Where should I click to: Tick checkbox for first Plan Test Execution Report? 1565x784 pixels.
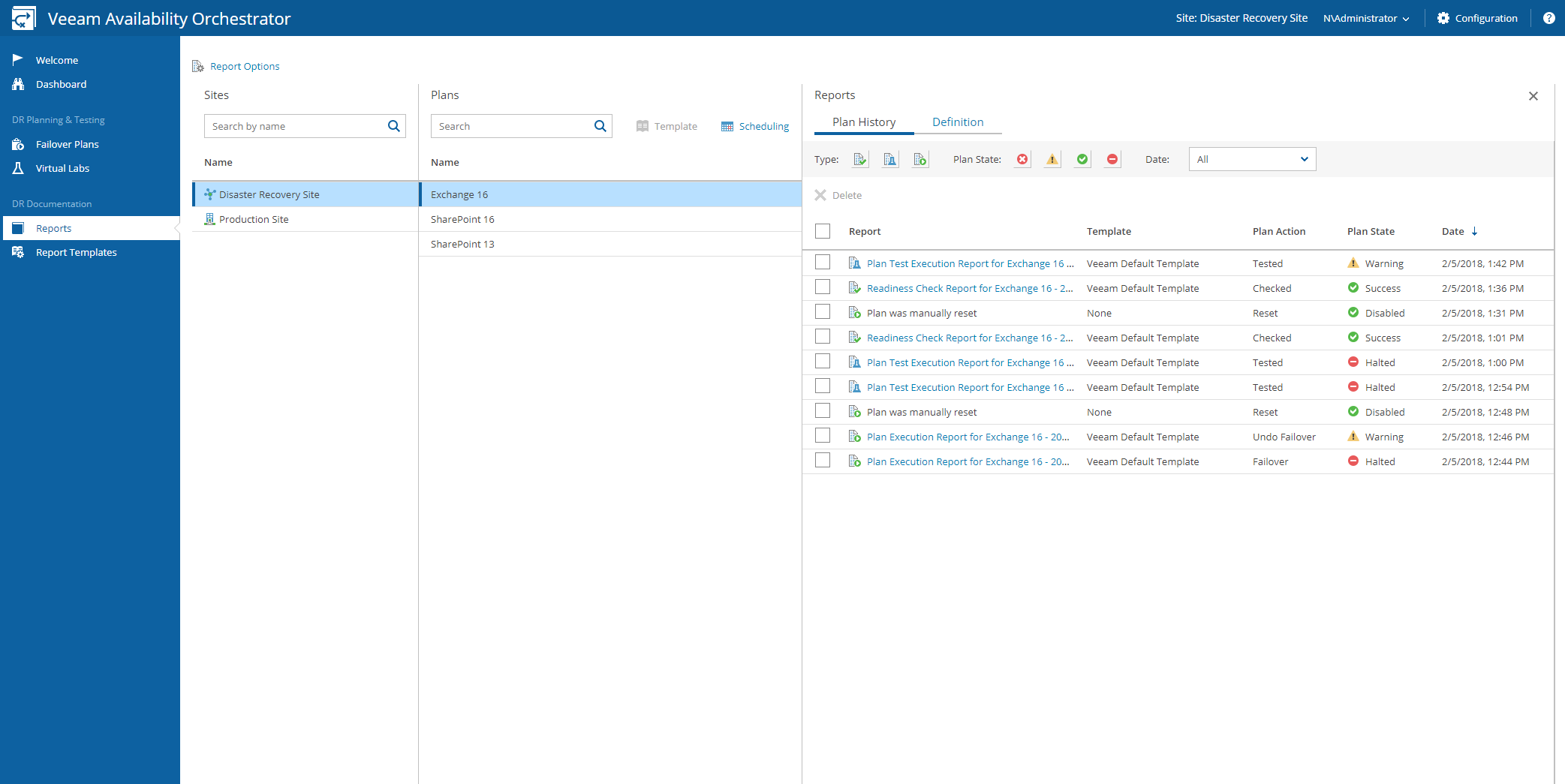pos(823,263)
